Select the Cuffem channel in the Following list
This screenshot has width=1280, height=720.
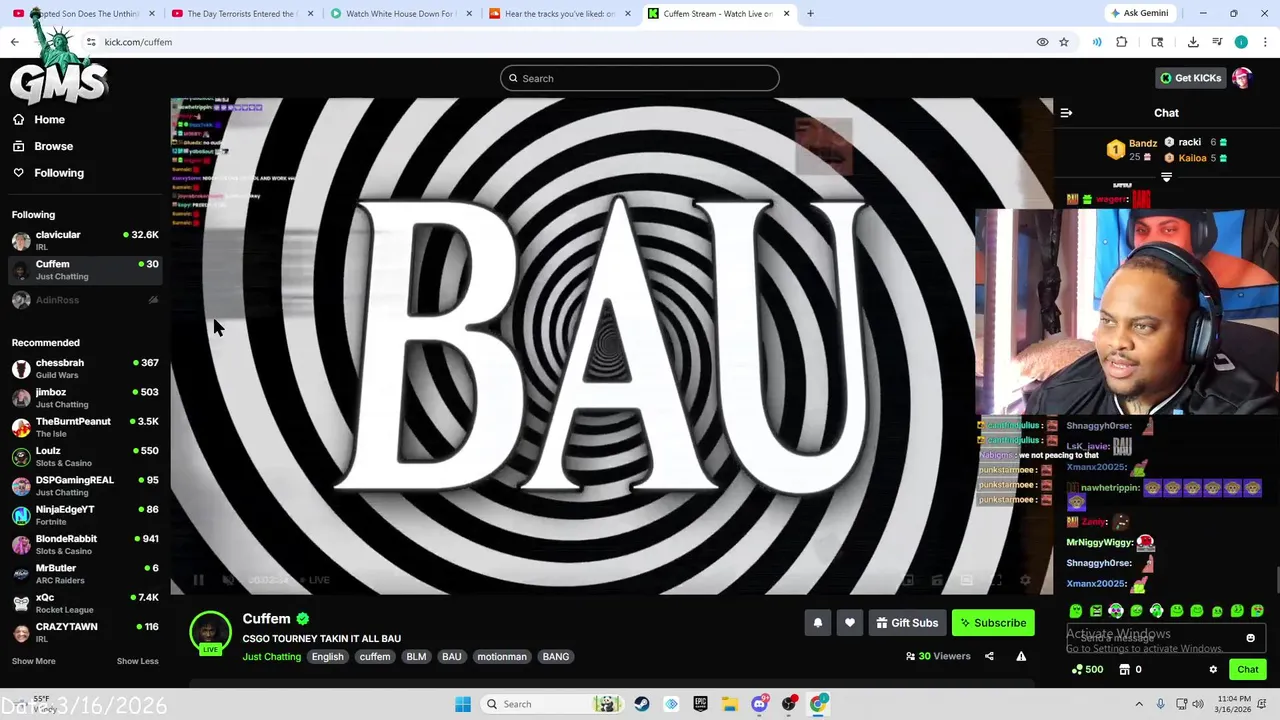click(x=85, y=270)
